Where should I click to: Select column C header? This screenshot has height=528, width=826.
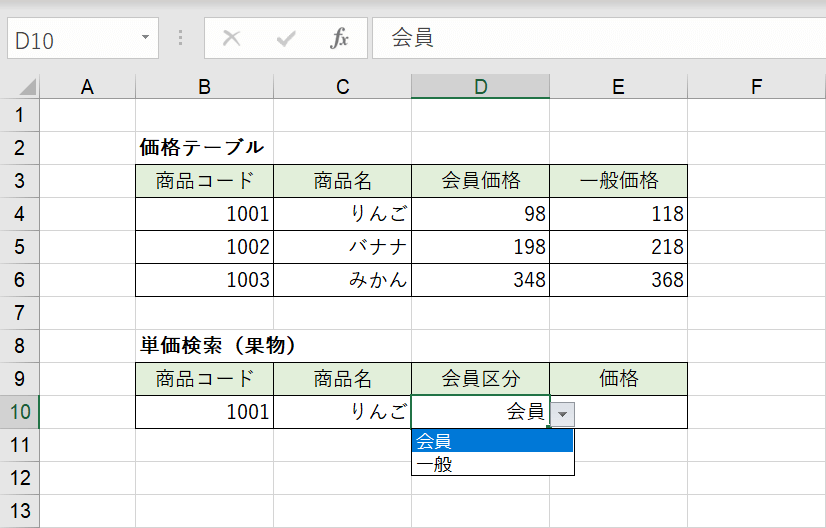click(x=342, y=86)
